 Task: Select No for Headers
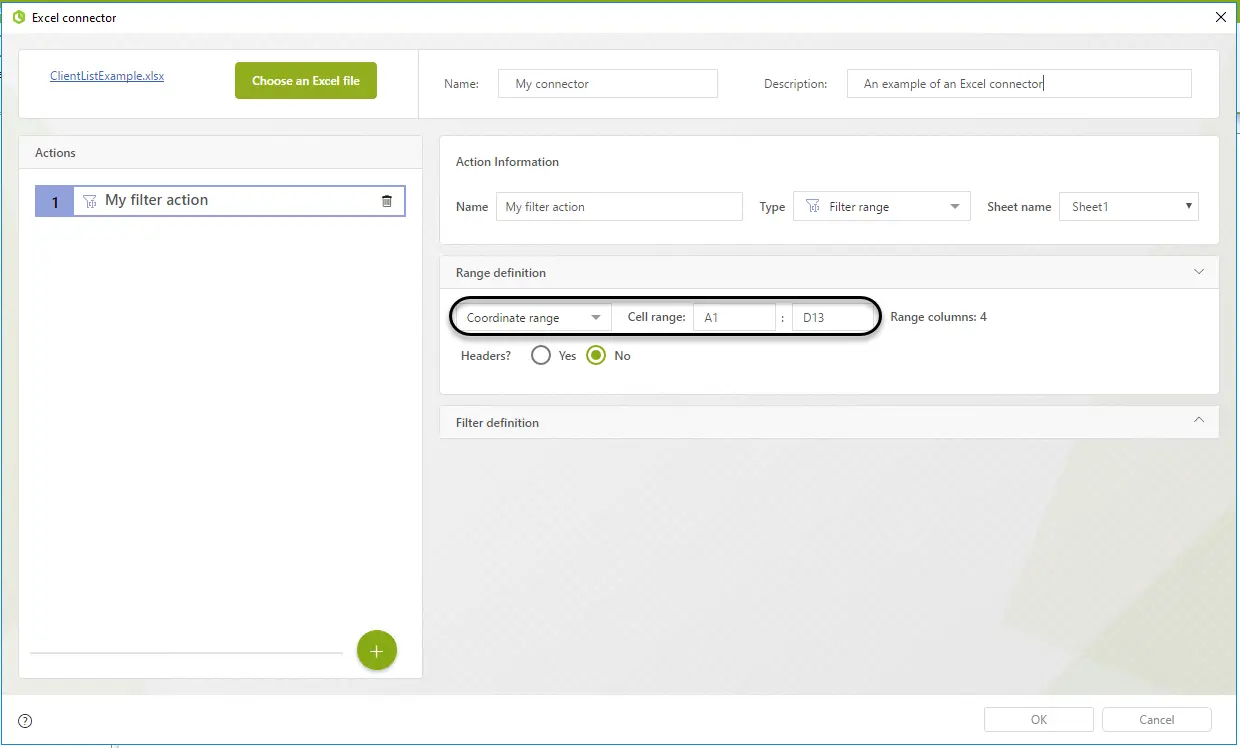coord(596,355)
